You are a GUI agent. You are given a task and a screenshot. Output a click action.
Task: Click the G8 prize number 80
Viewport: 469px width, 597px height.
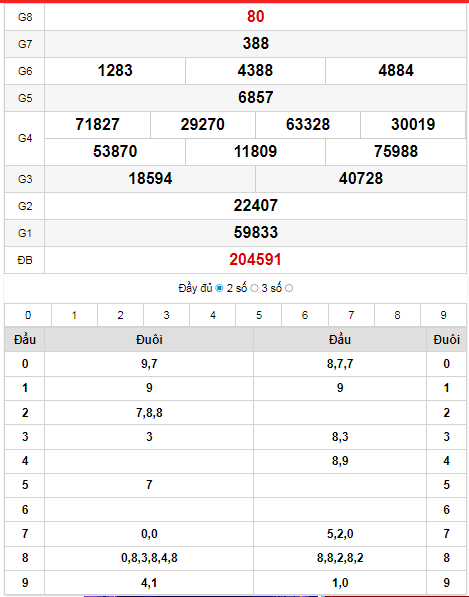[255, 17]
